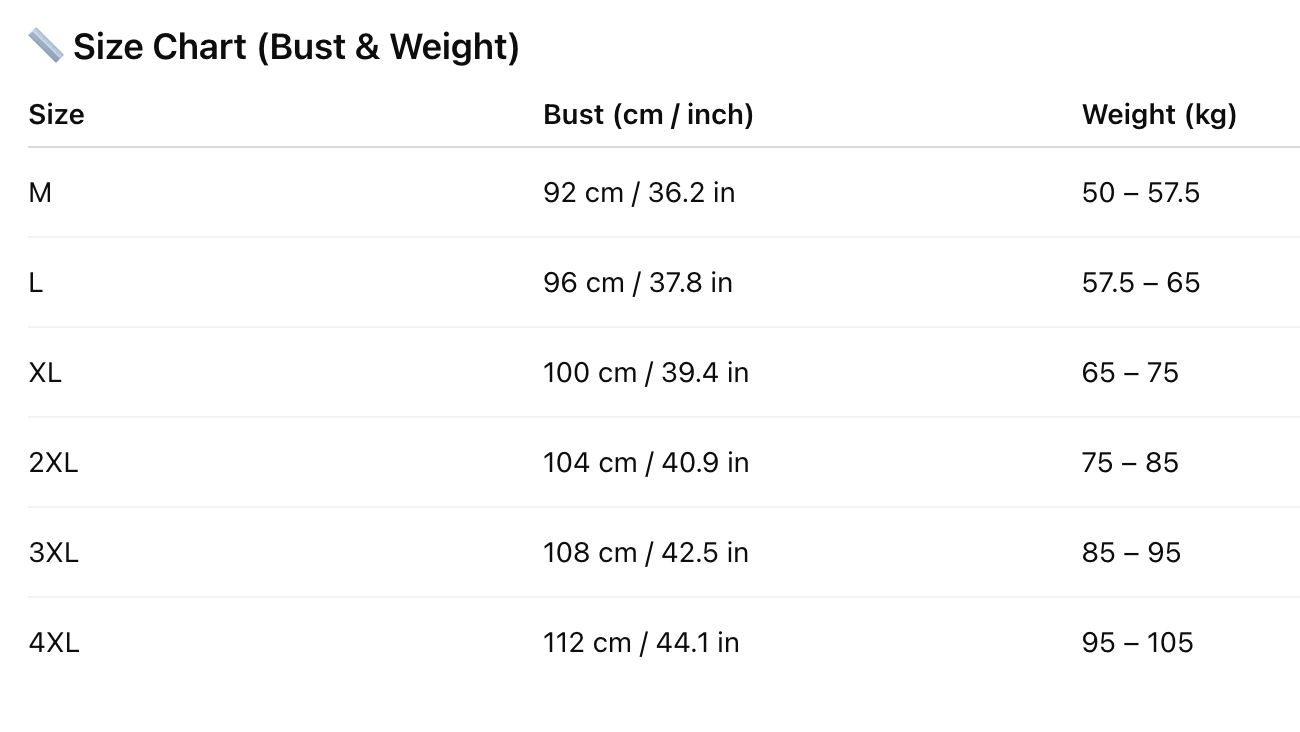Click the 85 – 95 weight range
Viewport: 1300px width, 732px height.
[x=1131, y=552]
